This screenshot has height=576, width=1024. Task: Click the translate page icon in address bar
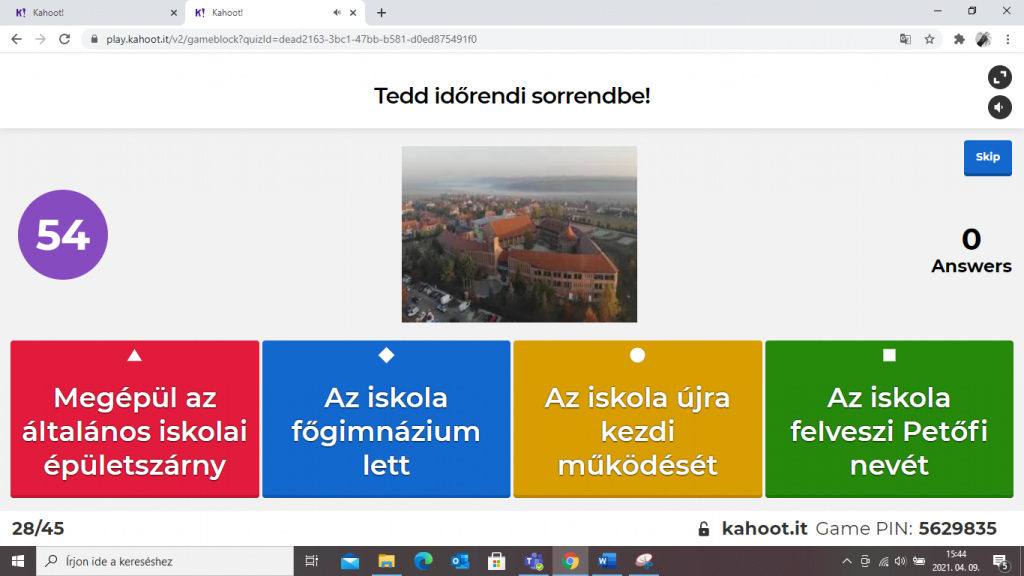pyautogui.click(x=905, y=39)
